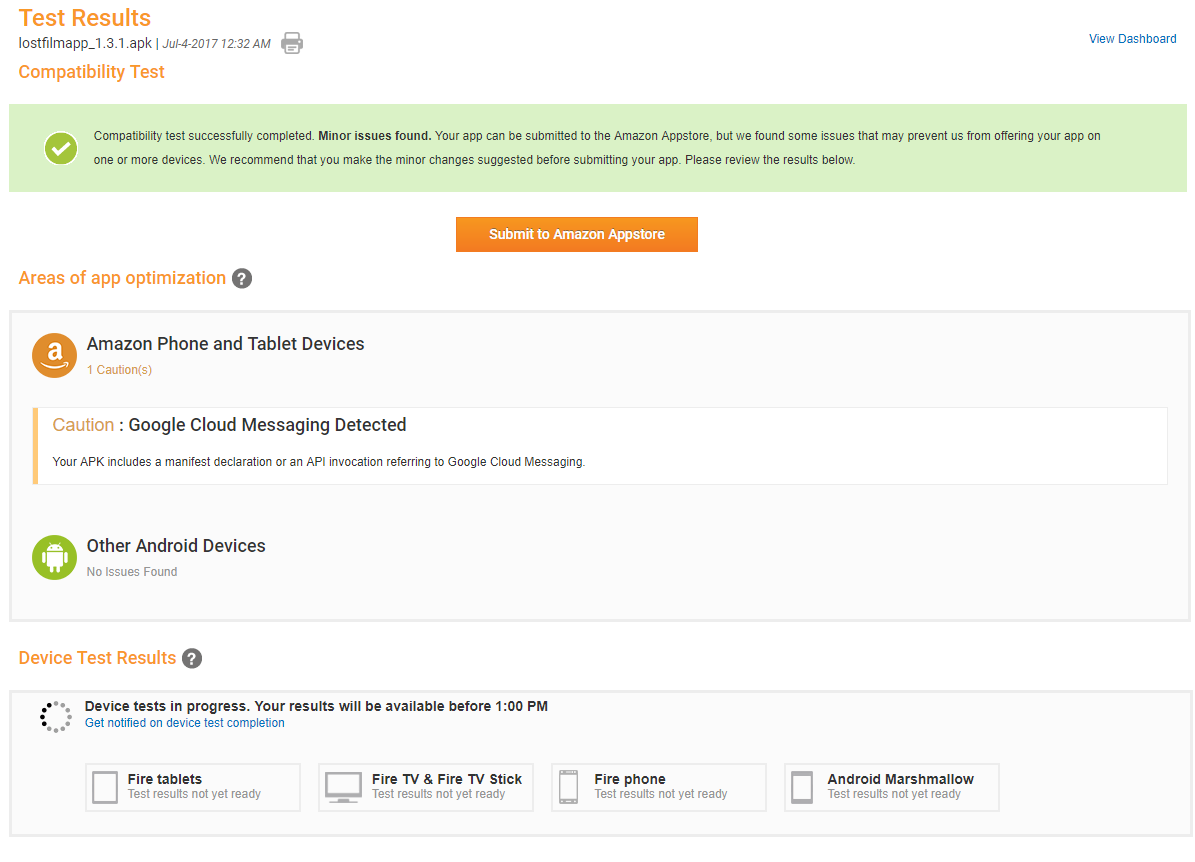Click the Fire phone device icon
The height and width of the screenshot is (862, 1195).
[x=569, y=787]
